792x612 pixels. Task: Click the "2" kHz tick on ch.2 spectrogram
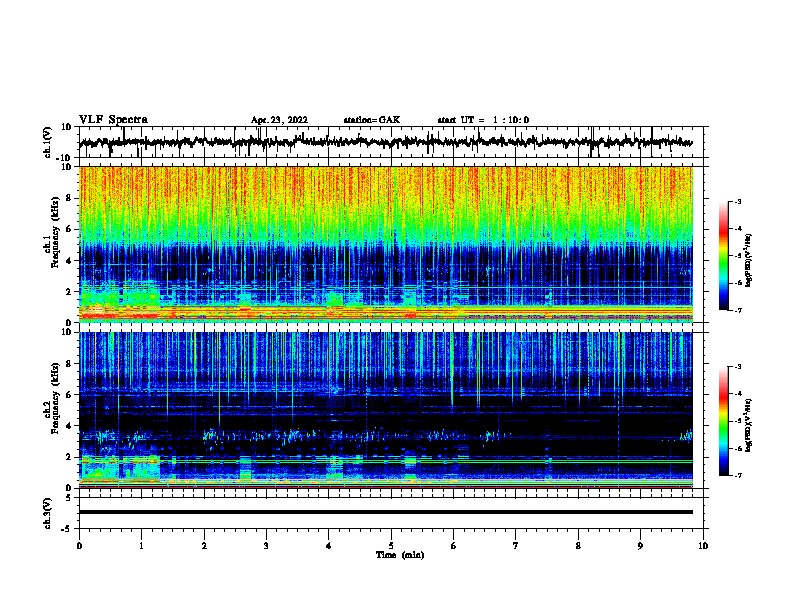70,457
